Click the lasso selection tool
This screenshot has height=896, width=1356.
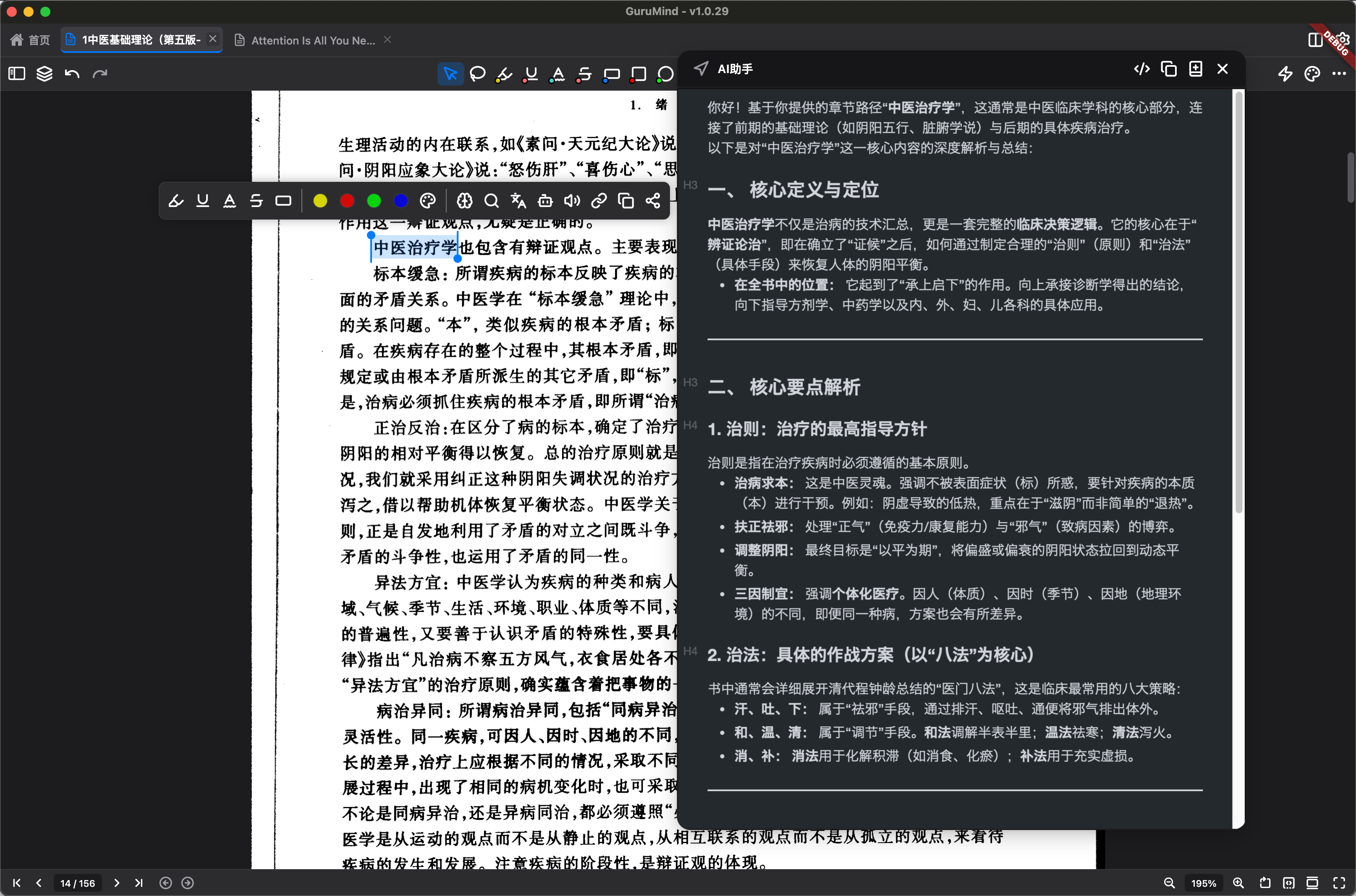477,74
